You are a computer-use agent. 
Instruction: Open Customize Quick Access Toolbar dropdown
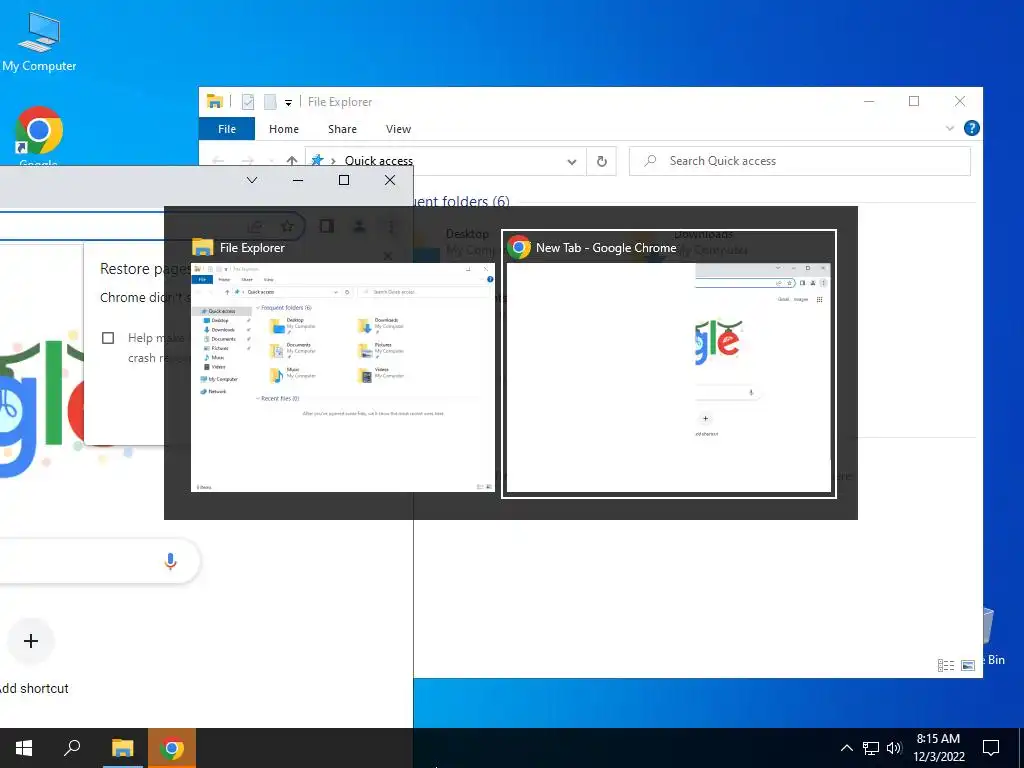[x=288, y=103]
